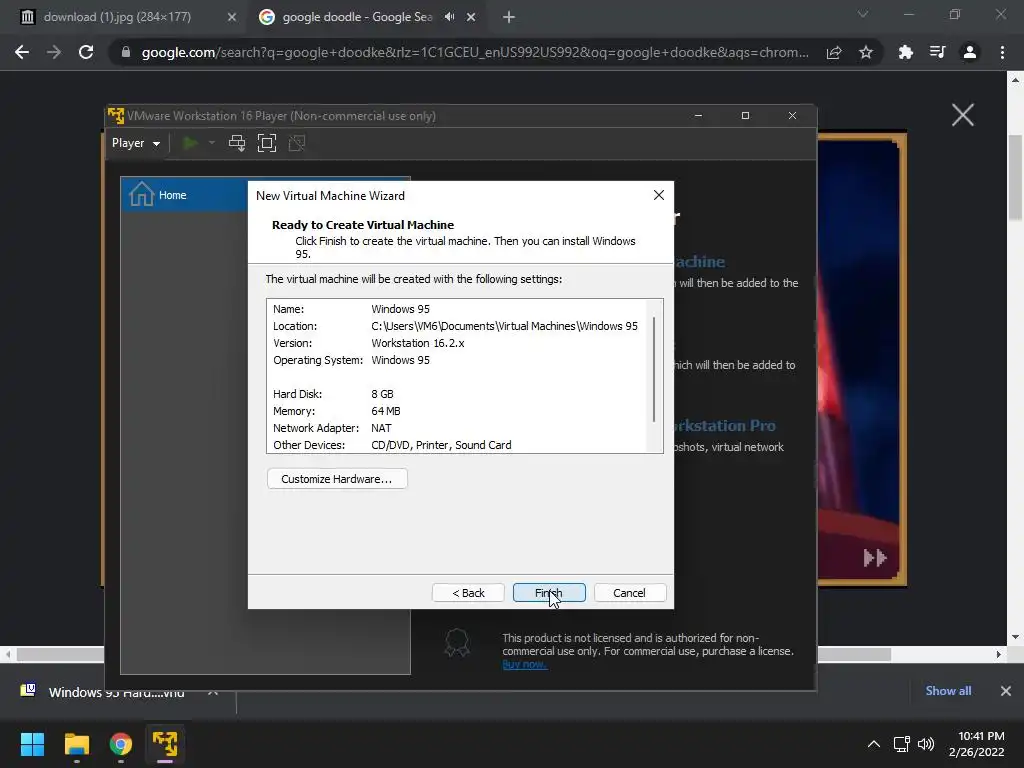
Task: Click the Unity mode toolbar icon
Action: (x=297, y=143)
